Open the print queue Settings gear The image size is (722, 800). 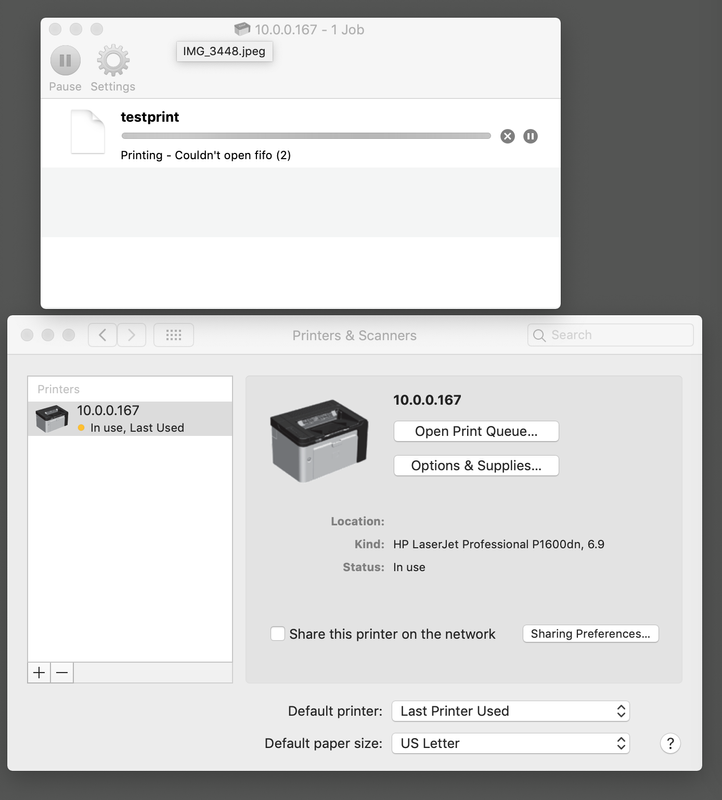[113, 60]
